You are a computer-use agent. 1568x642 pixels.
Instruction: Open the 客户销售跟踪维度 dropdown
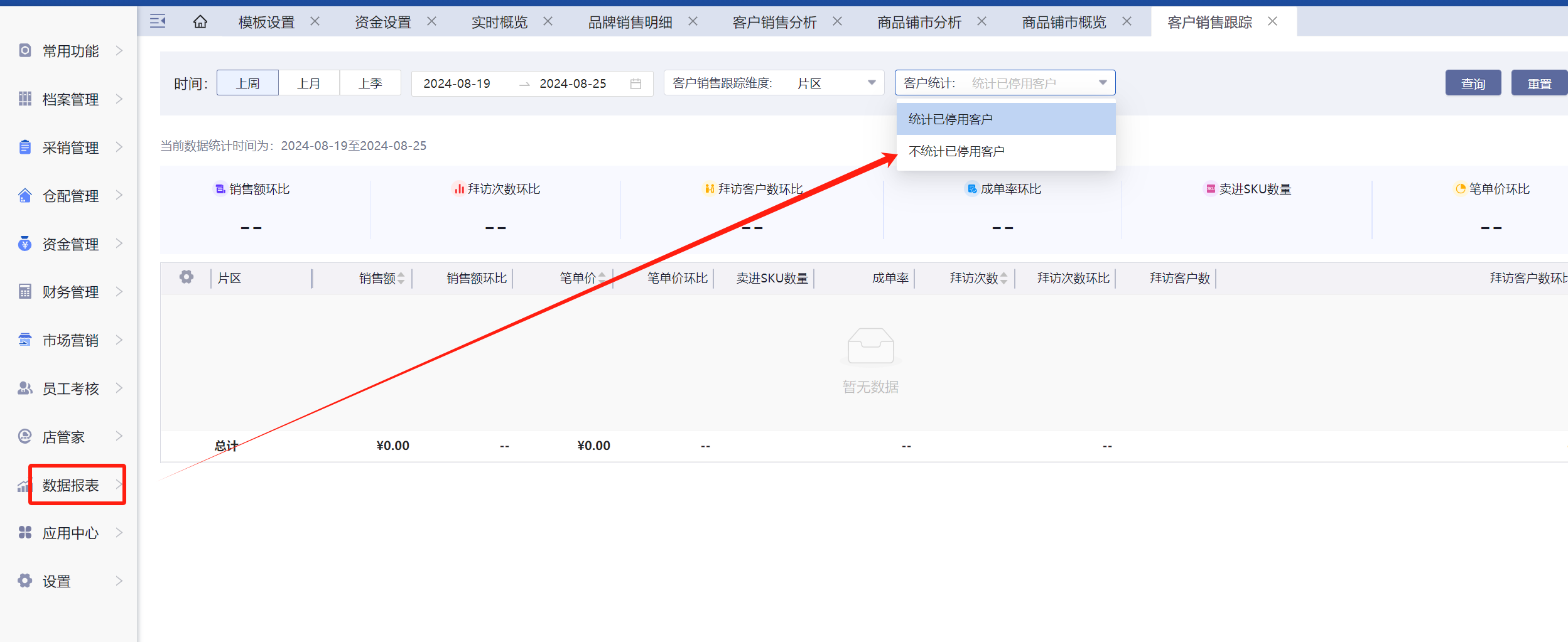[774, 83]
